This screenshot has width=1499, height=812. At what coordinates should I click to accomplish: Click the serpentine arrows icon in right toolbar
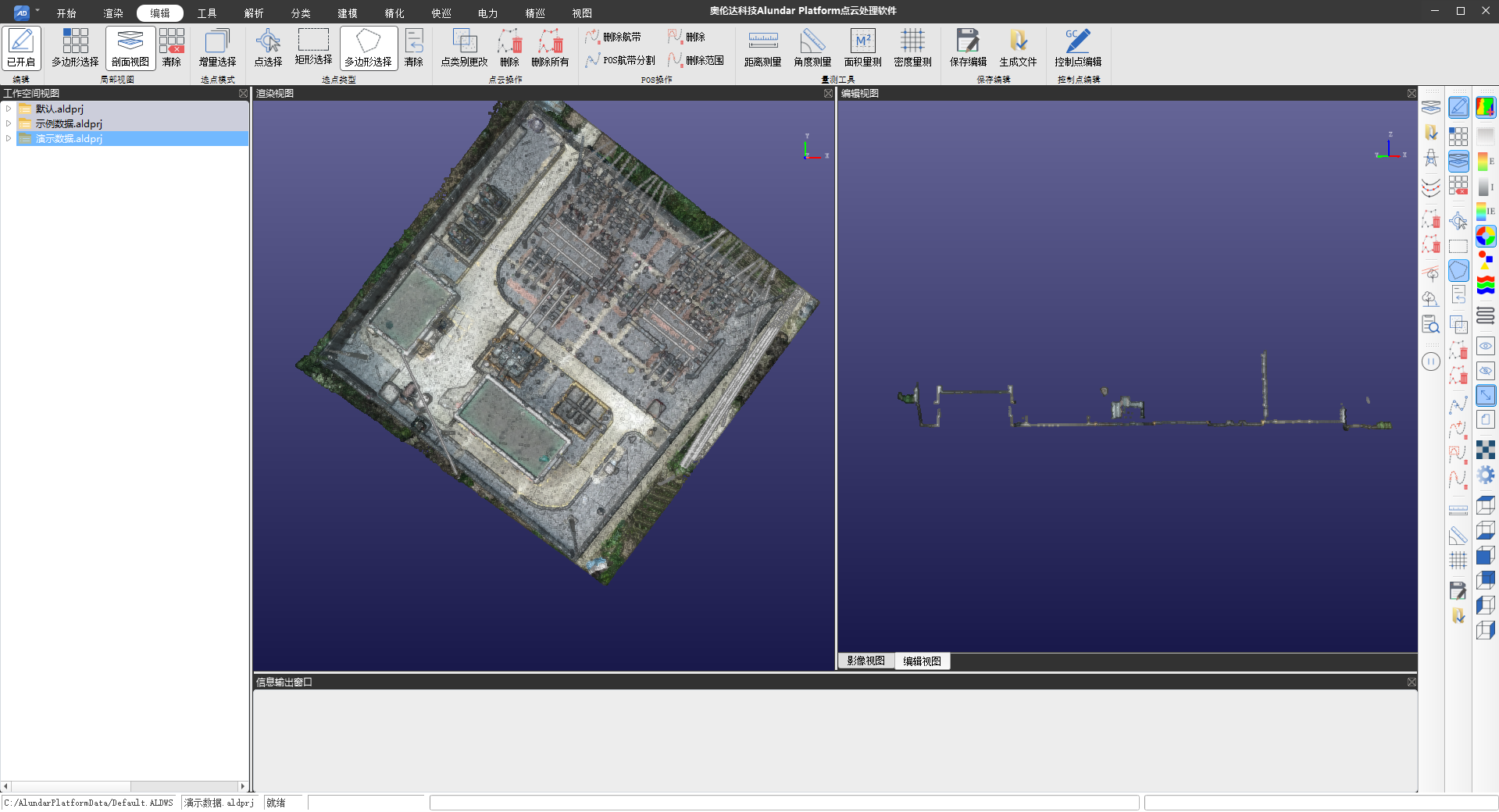(x=1486, y=315)
